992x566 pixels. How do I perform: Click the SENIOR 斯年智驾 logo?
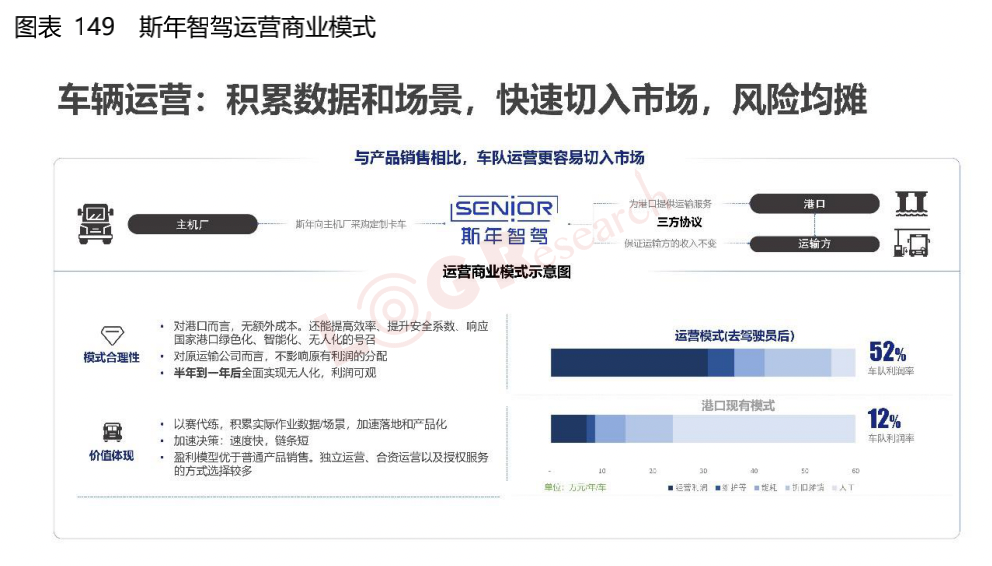click(504, 220)
